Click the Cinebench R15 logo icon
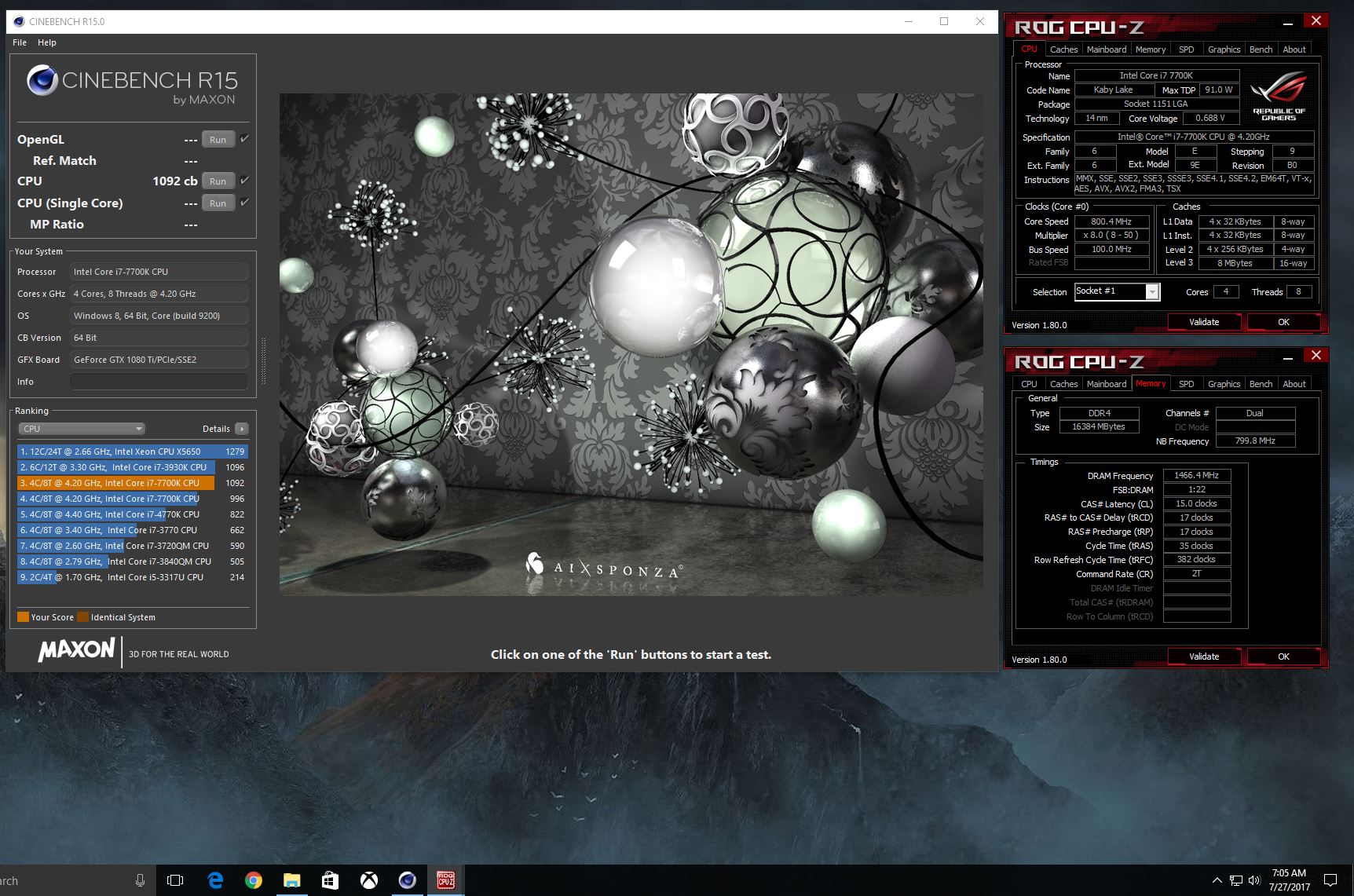Viewport: 1354px width, 896px height. pyautogui.click(x=42, y=80)
